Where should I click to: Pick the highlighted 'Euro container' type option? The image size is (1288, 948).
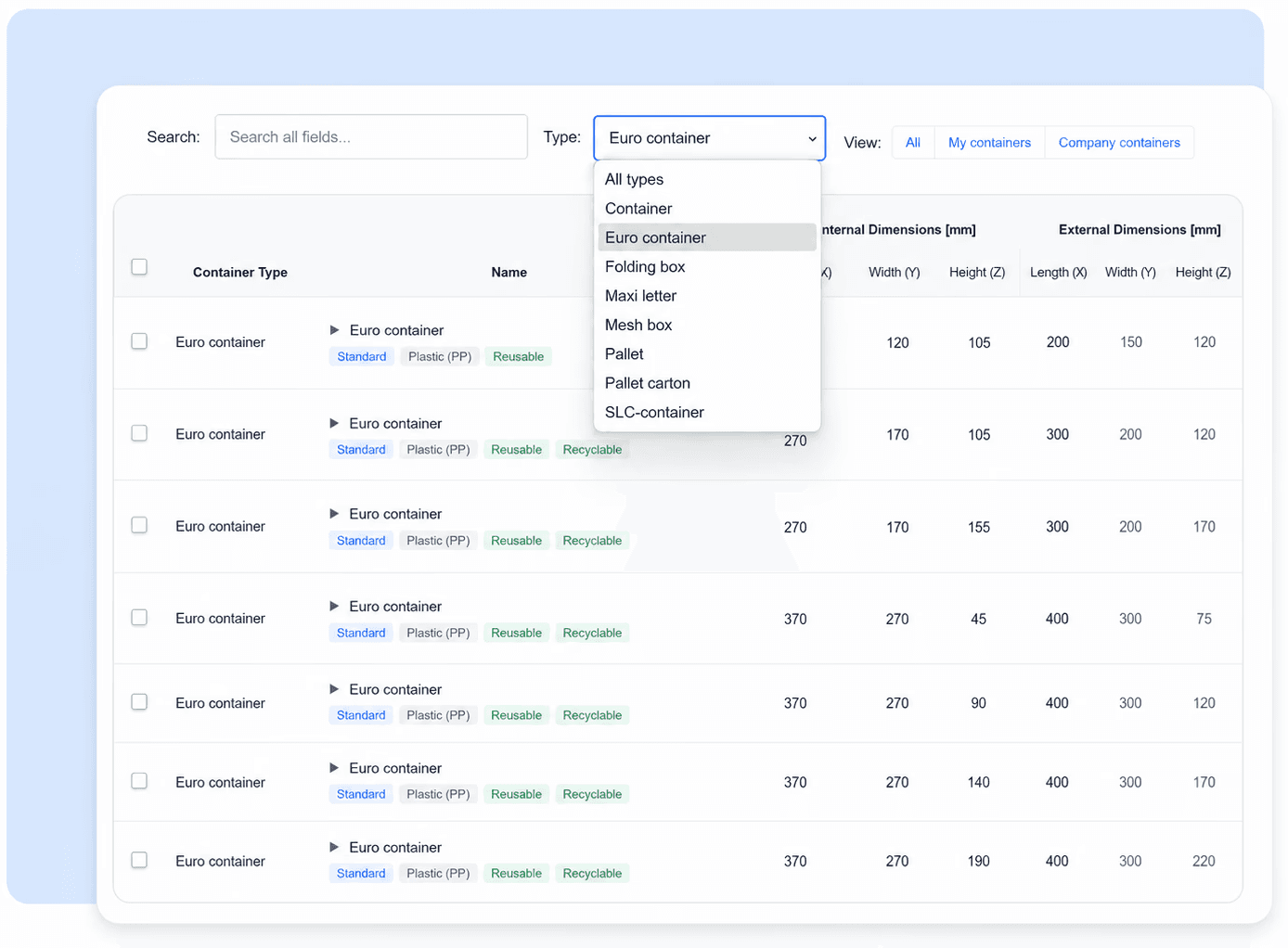coord(707,237)
